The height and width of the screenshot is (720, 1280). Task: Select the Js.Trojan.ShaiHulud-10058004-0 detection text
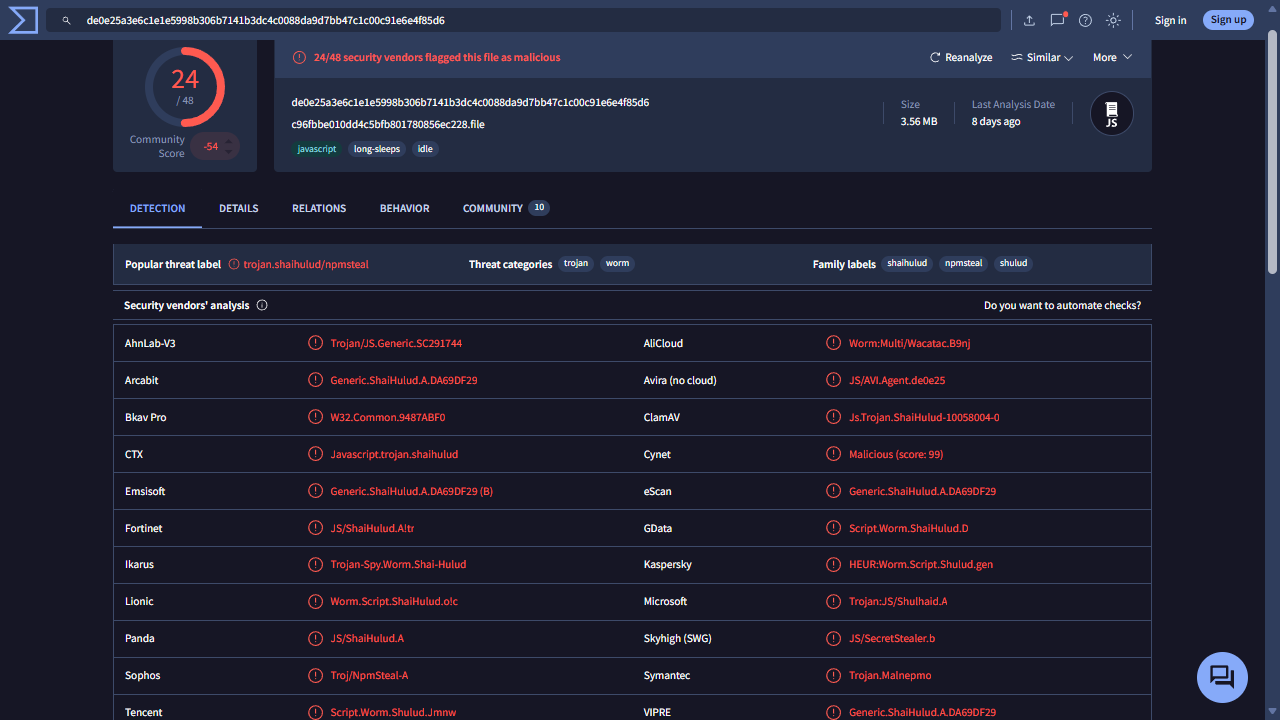924,417
